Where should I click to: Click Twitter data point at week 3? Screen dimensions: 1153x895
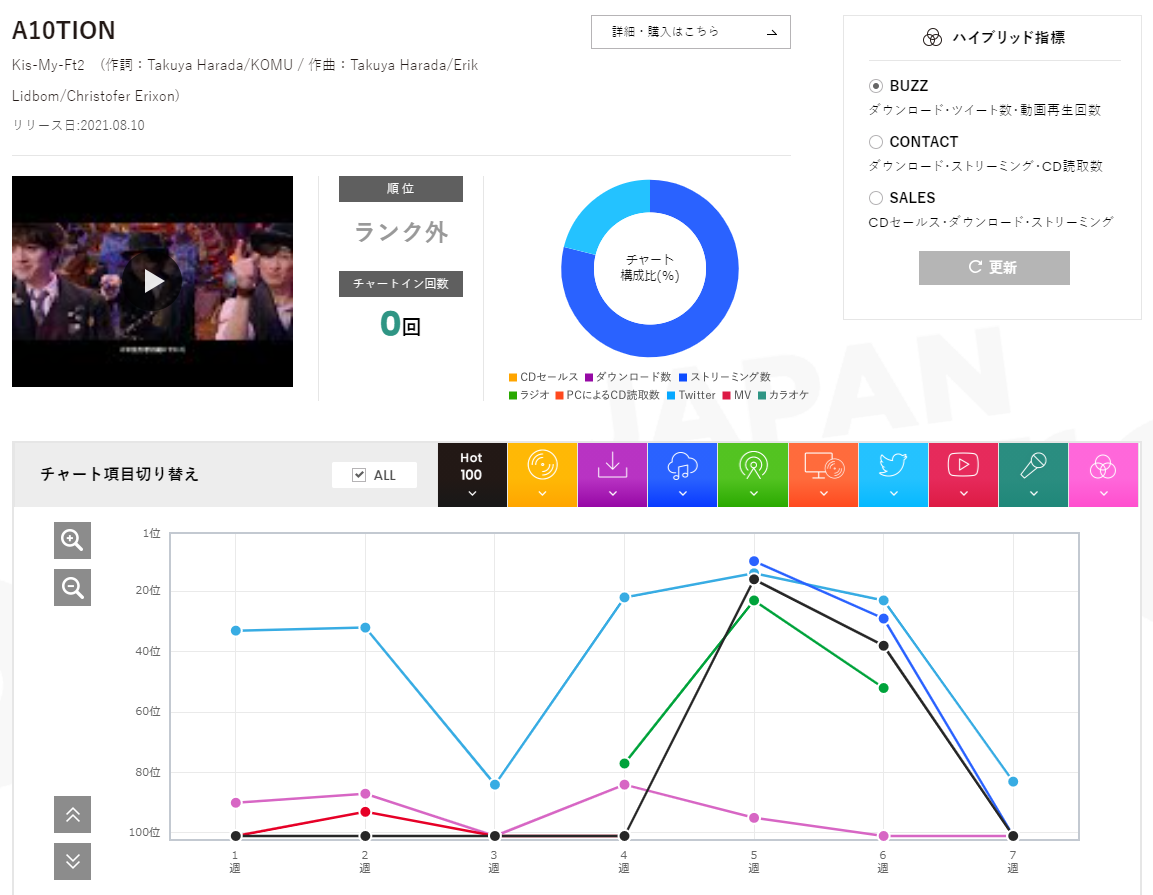coord(495,785)
